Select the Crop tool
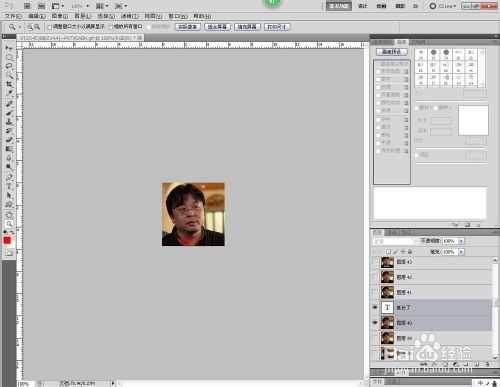 [9, 84]
